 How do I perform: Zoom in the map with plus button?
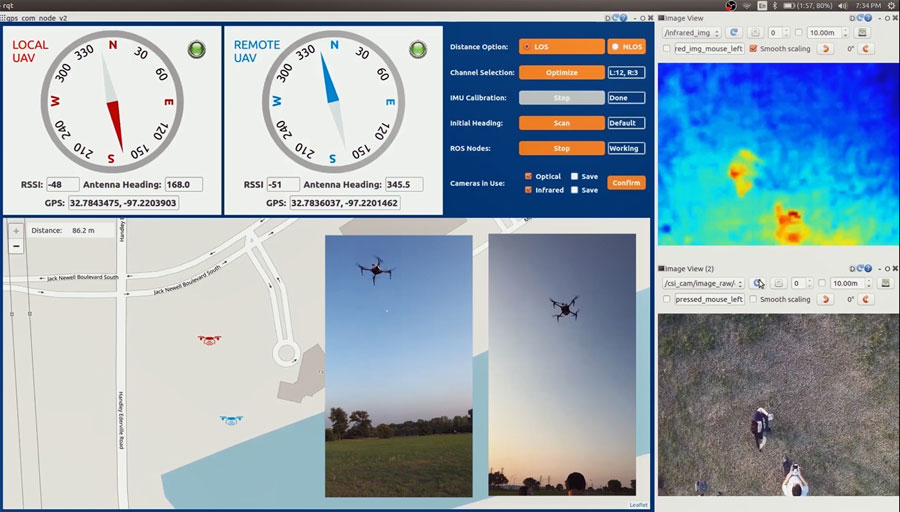click(x=16, y=231)
